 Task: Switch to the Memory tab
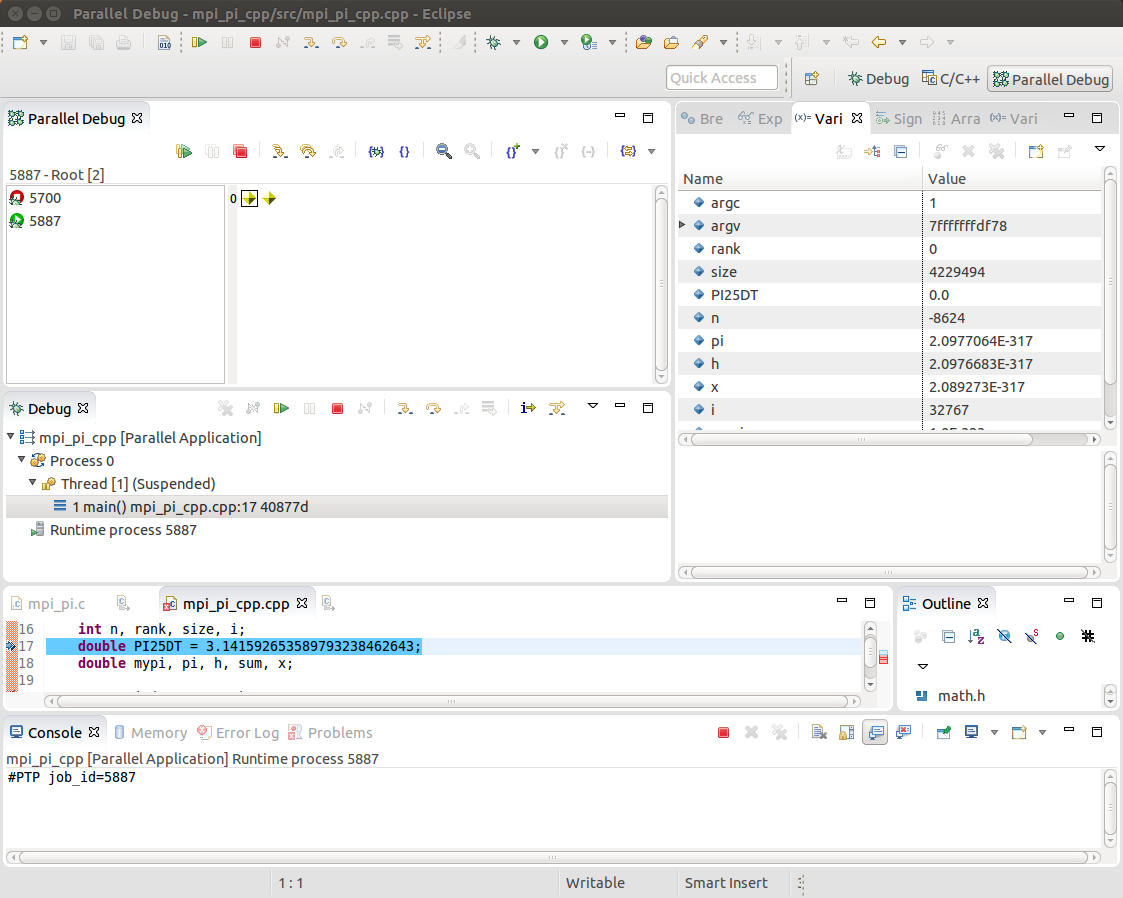(151, 733)
